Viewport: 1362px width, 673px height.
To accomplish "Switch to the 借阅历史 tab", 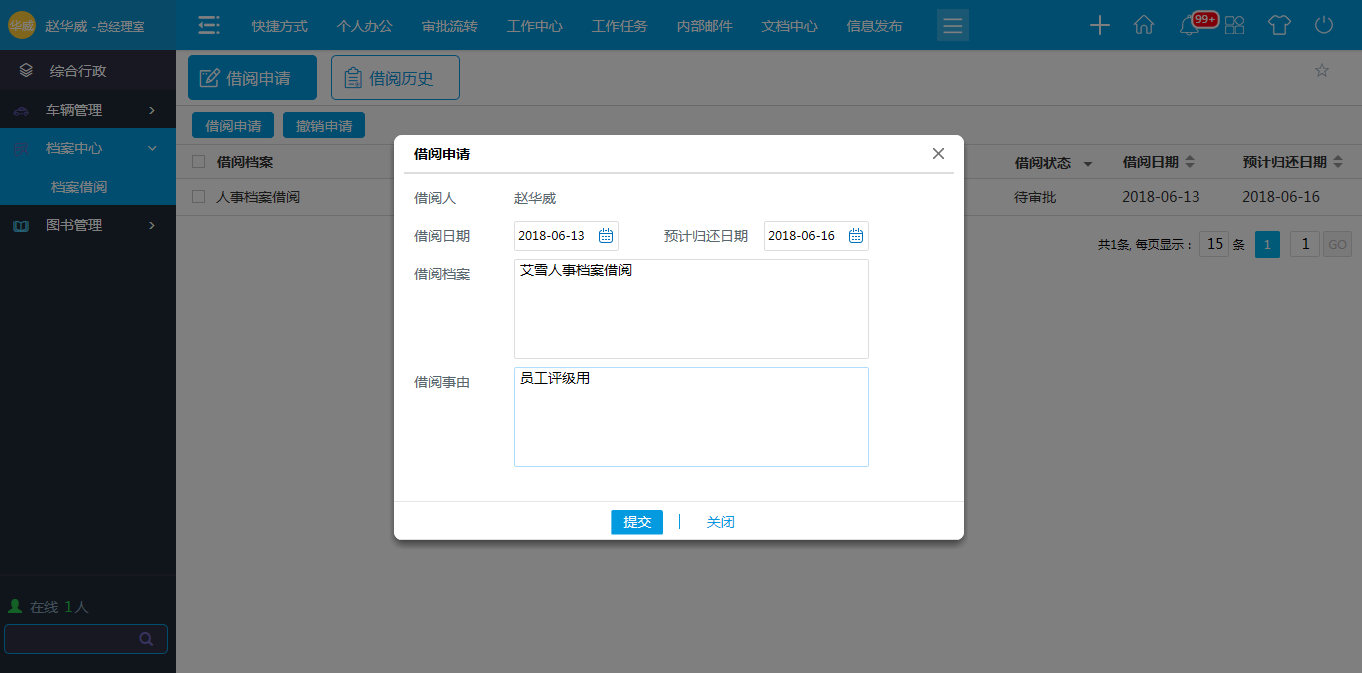I will point(395,76).
